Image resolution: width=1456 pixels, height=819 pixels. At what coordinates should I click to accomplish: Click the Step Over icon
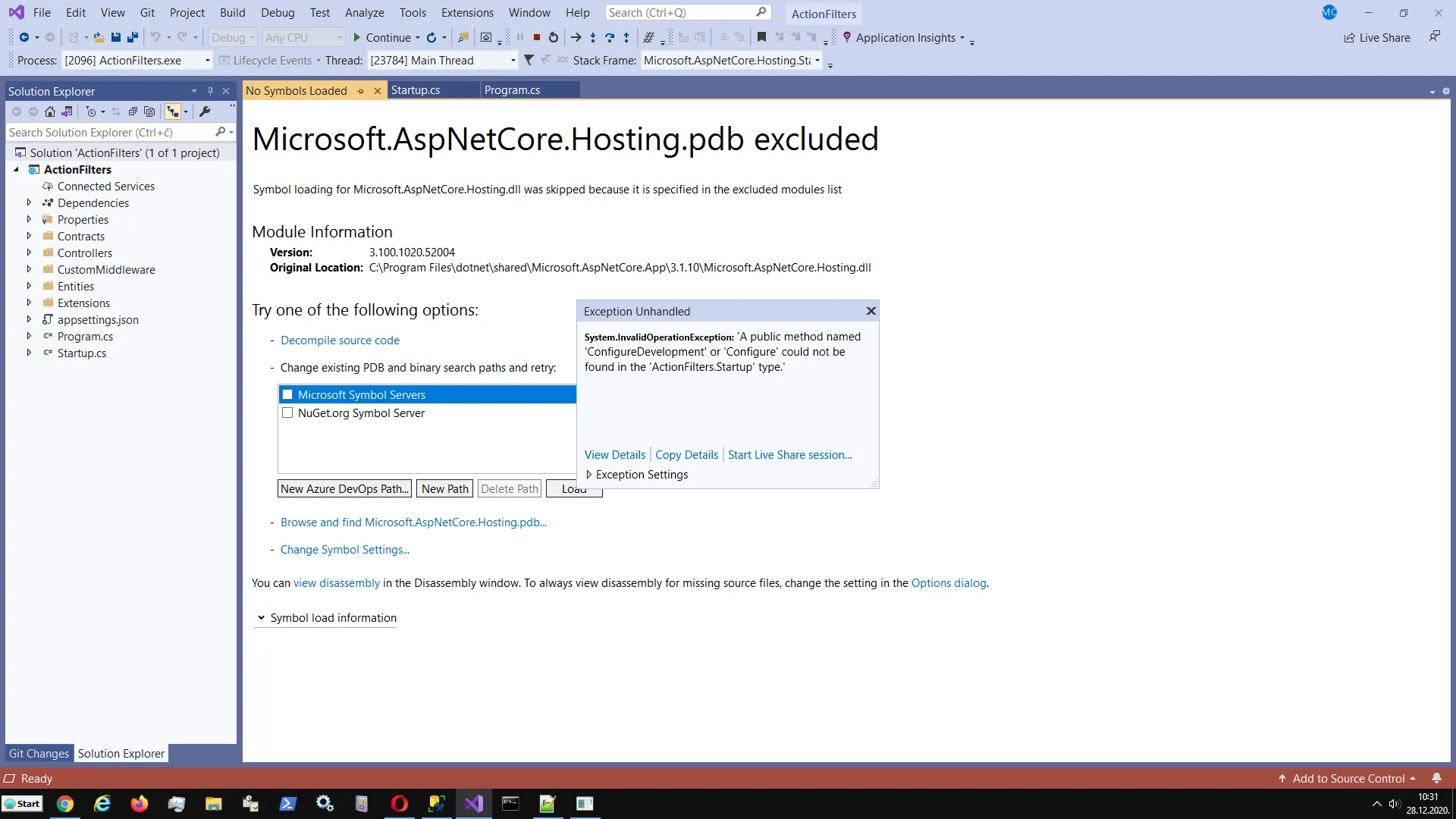pos(610,37)
